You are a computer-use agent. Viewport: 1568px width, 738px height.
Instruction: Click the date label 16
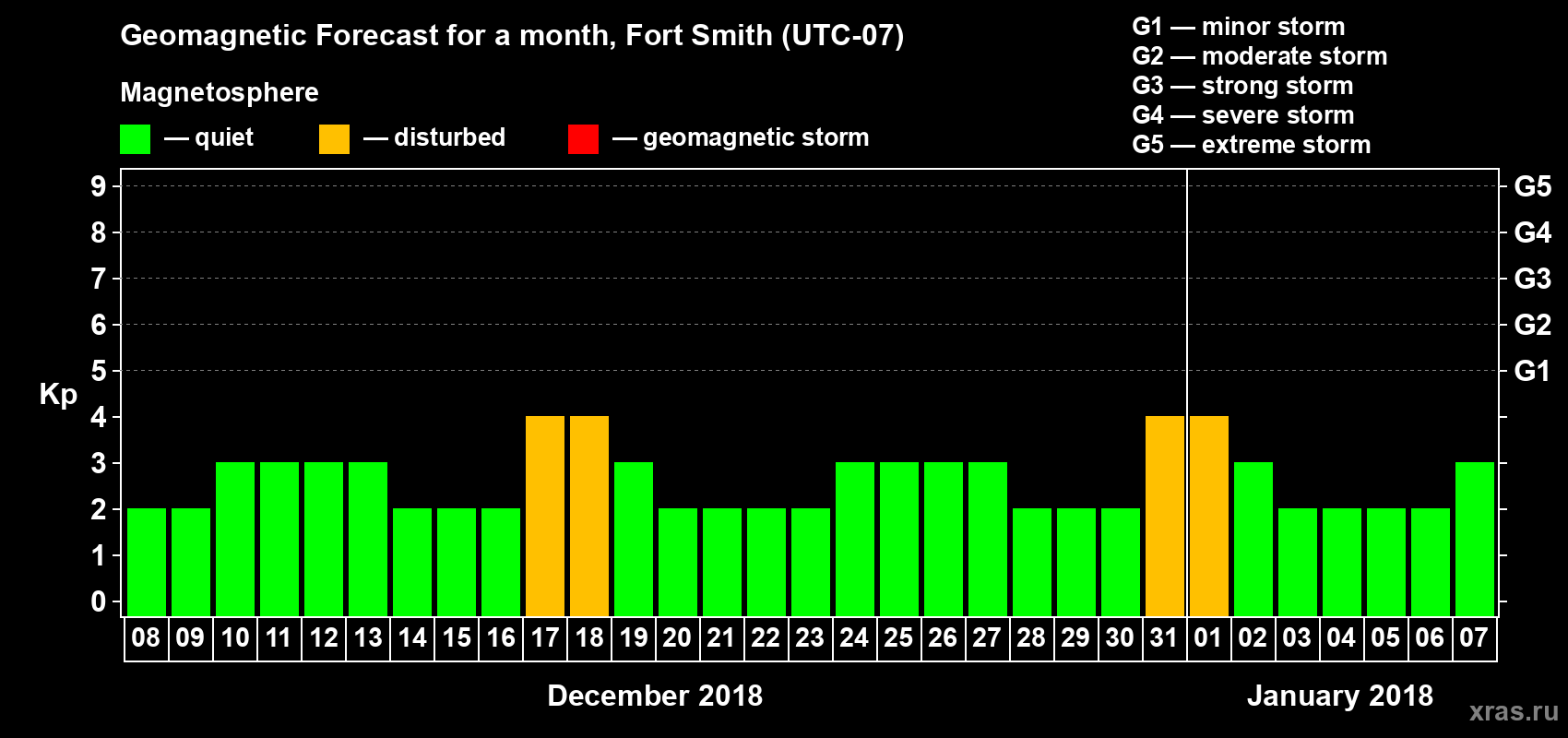tap(501, 637)
